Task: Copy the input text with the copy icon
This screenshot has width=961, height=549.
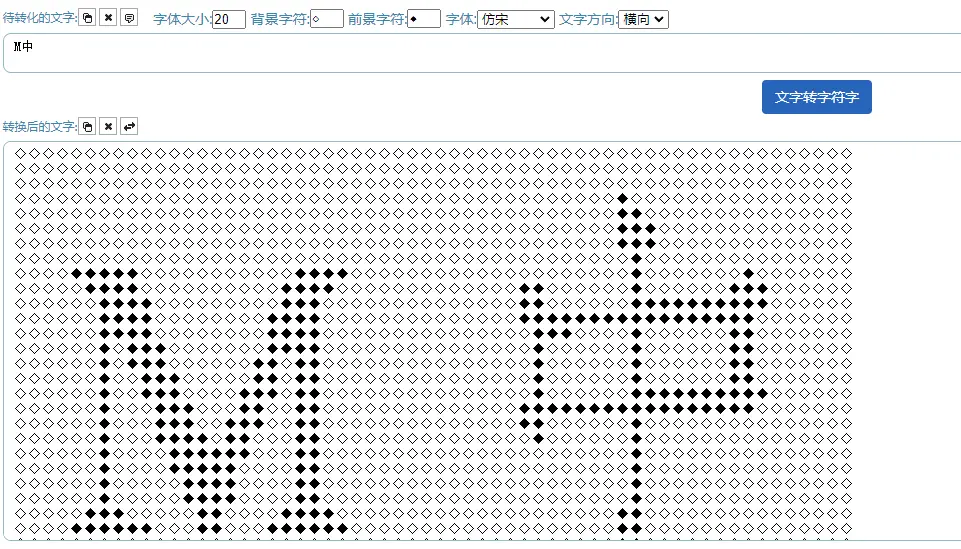Action: [x=87, y=18]
